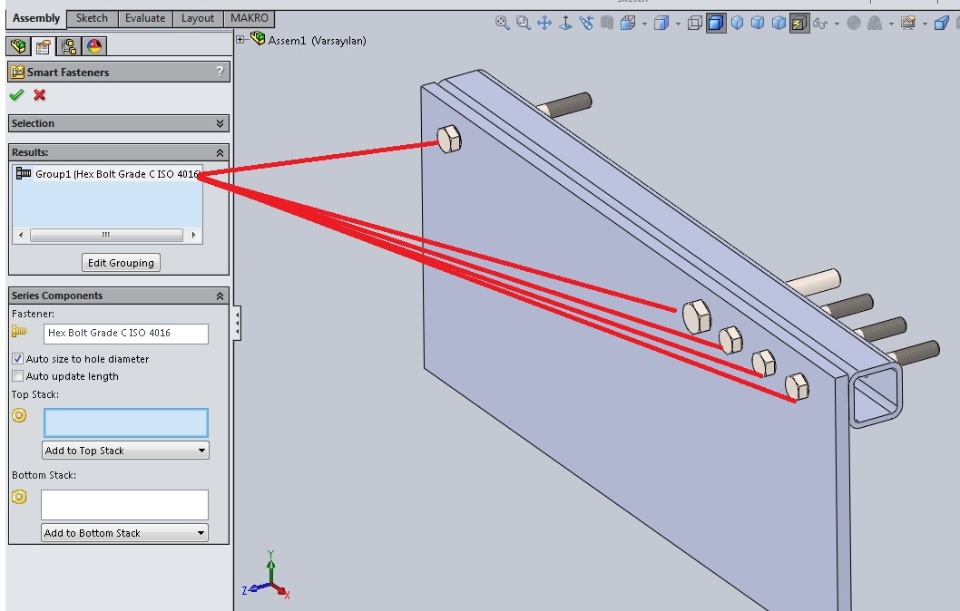Switch to the Sketch tab
The image size is (960, 611).
(92, 18)
